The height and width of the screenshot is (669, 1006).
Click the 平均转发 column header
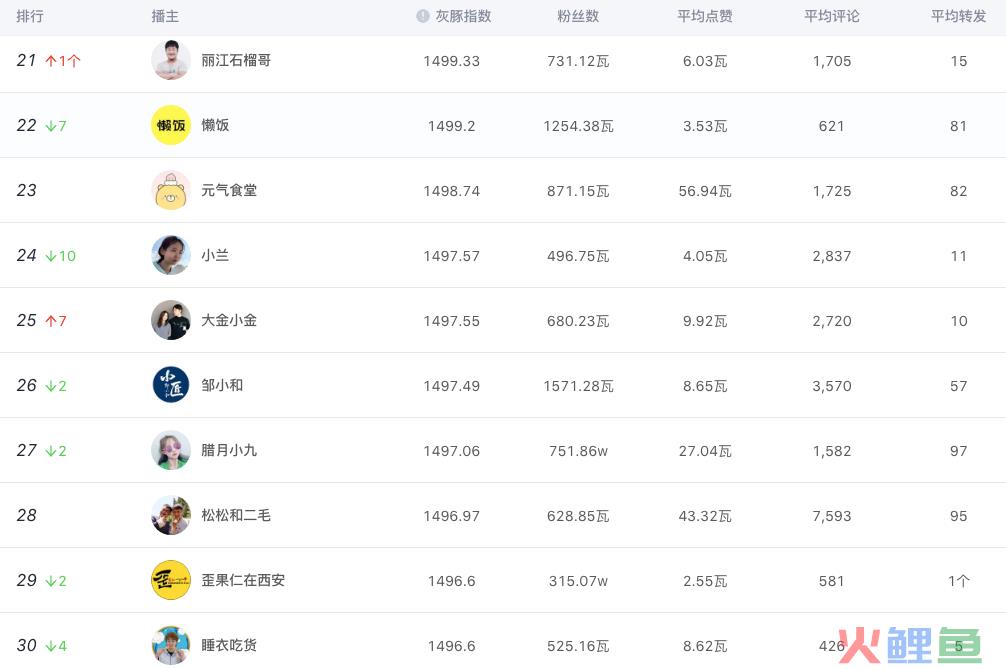point(958,16)
